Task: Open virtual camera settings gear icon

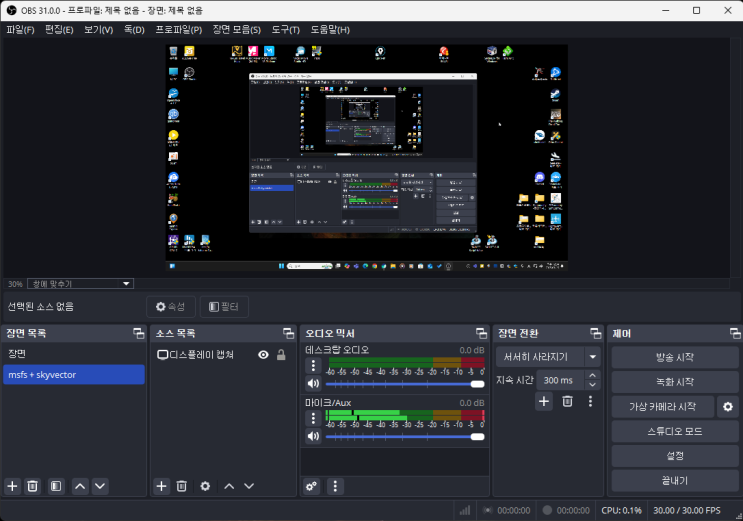Action: [x=728, y=407]
